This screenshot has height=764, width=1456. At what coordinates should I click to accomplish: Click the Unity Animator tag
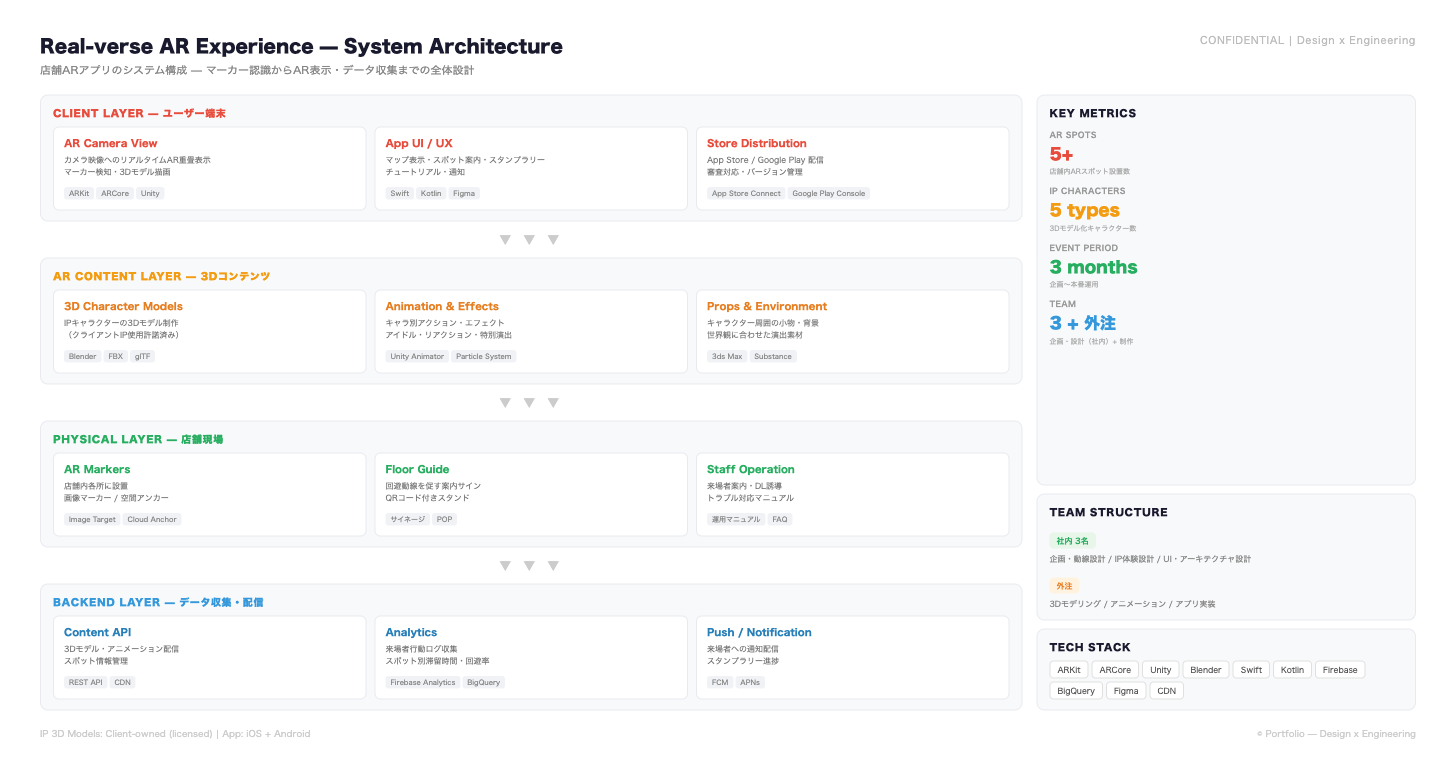coord(417,356)
